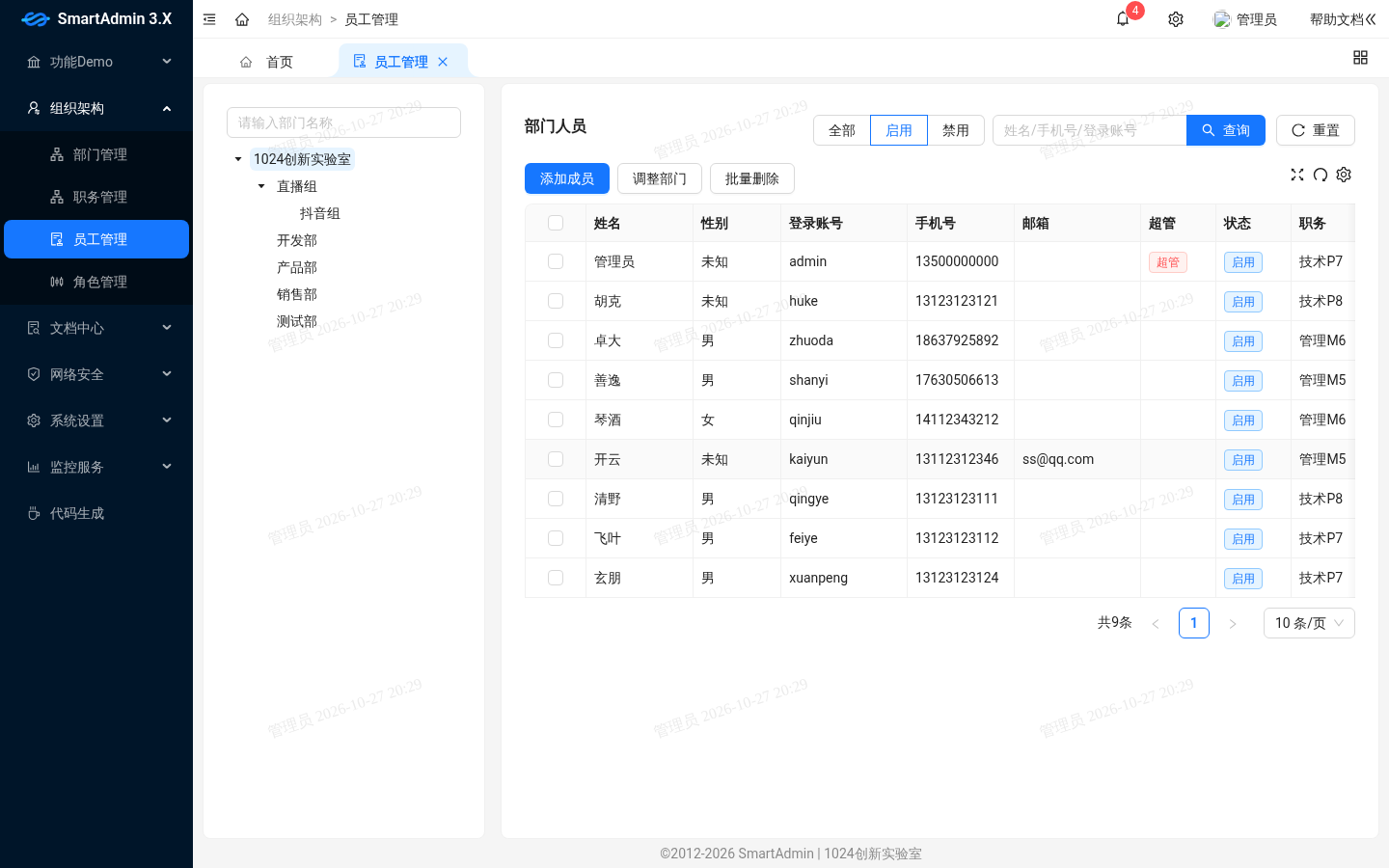
Task: Tick the checkbox for 卓大 row
Action: coord(556,340)
